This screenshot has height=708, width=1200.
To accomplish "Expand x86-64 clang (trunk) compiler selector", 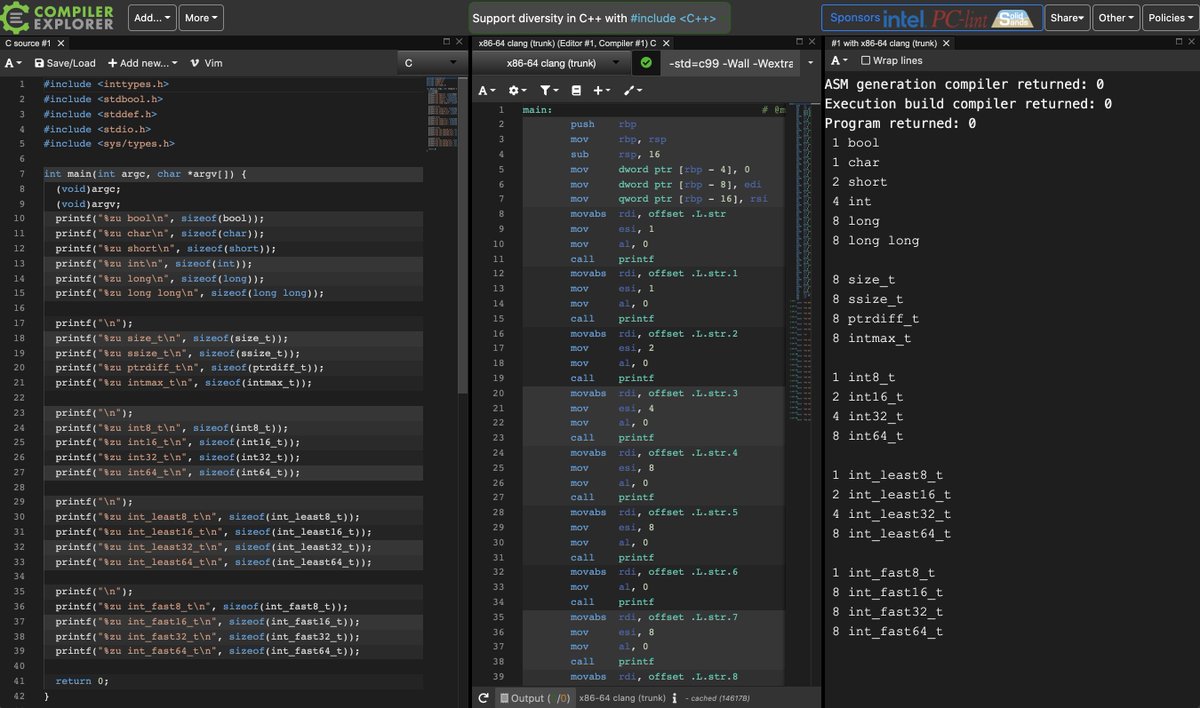I will point(553,63).
